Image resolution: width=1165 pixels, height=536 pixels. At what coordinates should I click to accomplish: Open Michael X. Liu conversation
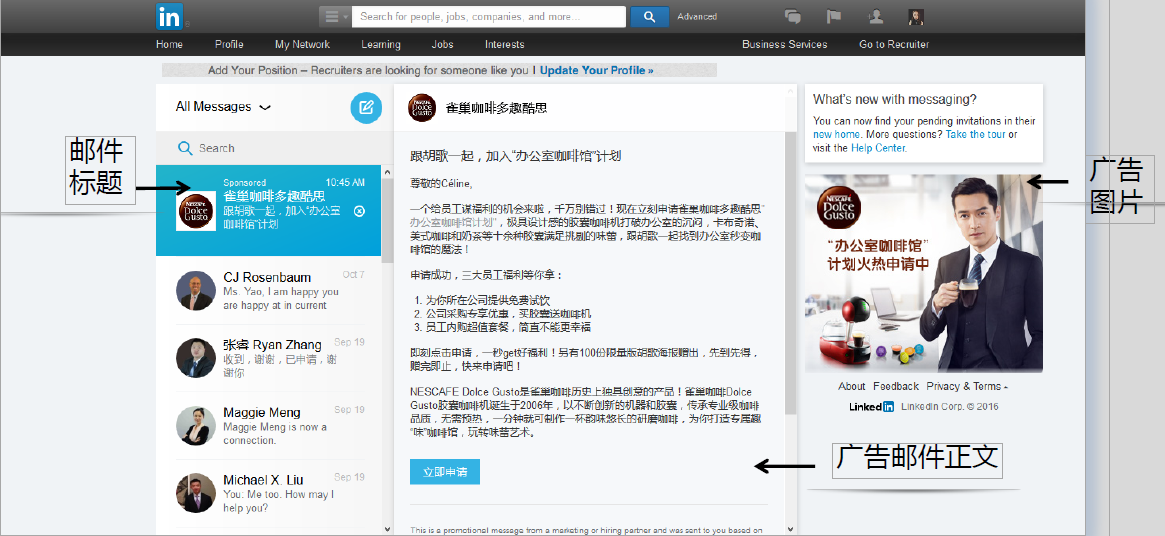[x=268, y=493]
